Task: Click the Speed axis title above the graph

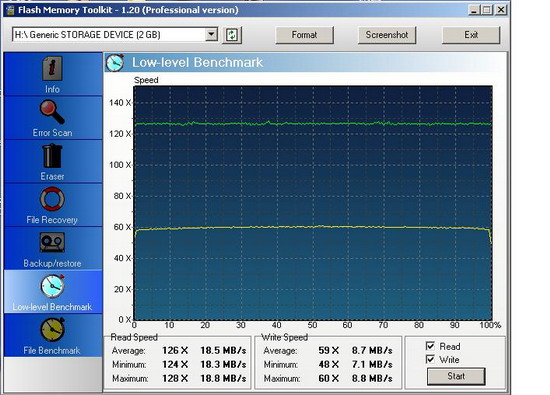Action: [x=146, y=80]
